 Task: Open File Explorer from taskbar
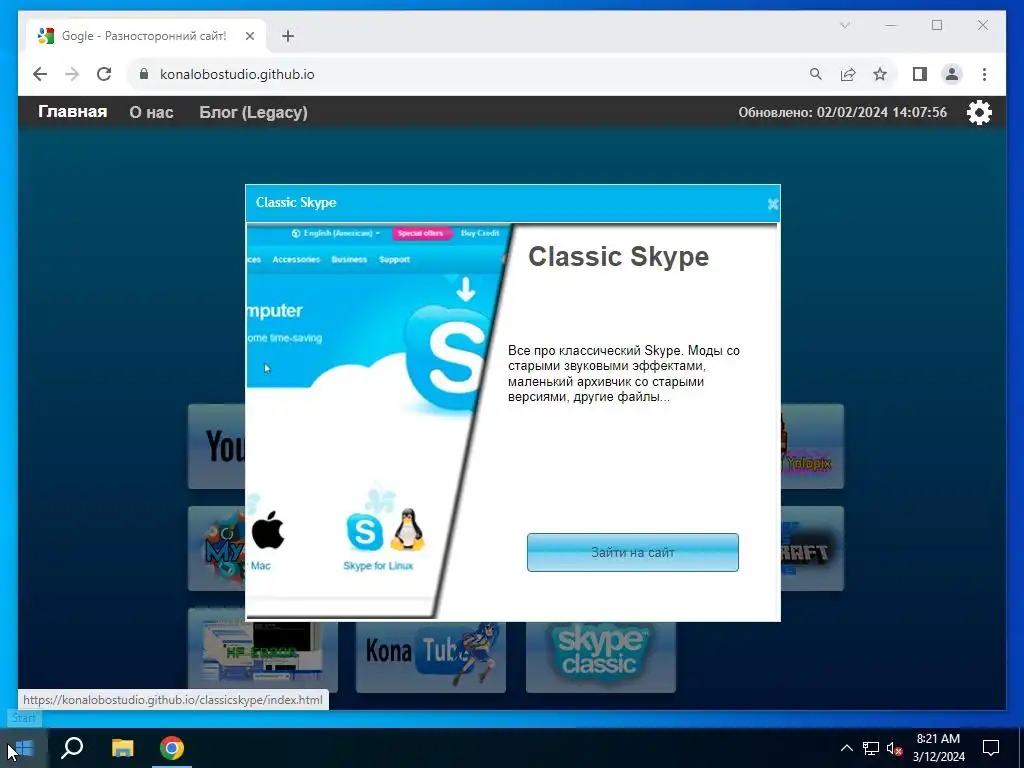122,748
